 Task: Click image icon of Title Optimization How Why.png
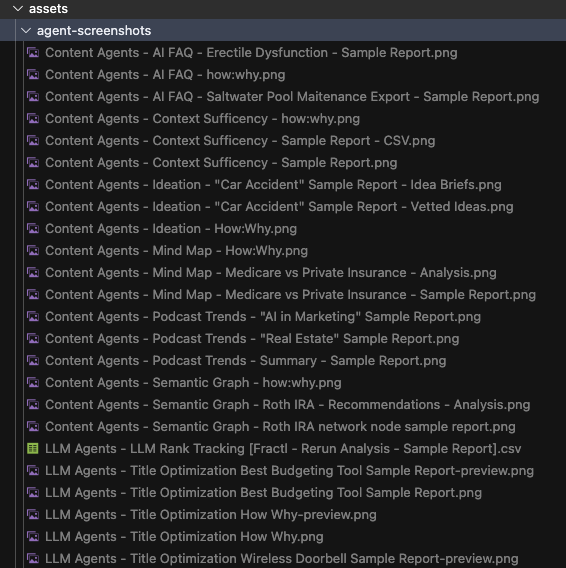tap(33, 536)
